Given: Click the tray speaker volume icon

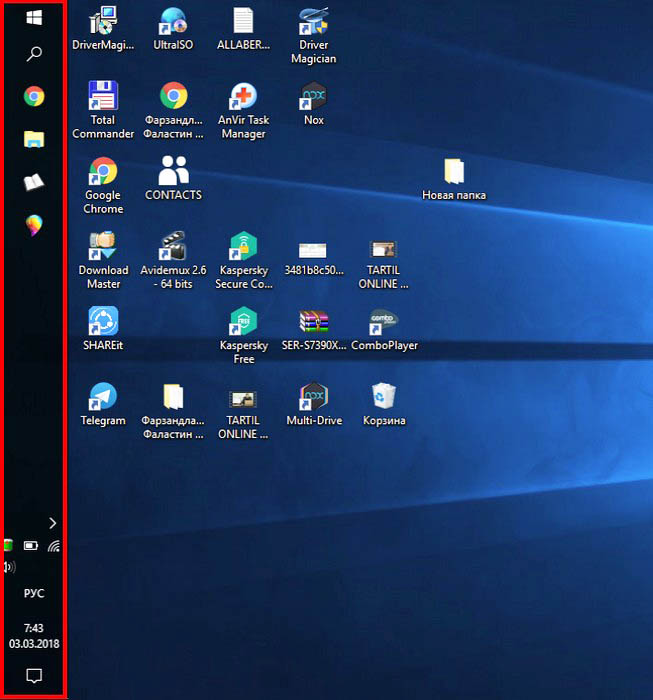Looking at the screenshot, I should click(x=10, y=567).
